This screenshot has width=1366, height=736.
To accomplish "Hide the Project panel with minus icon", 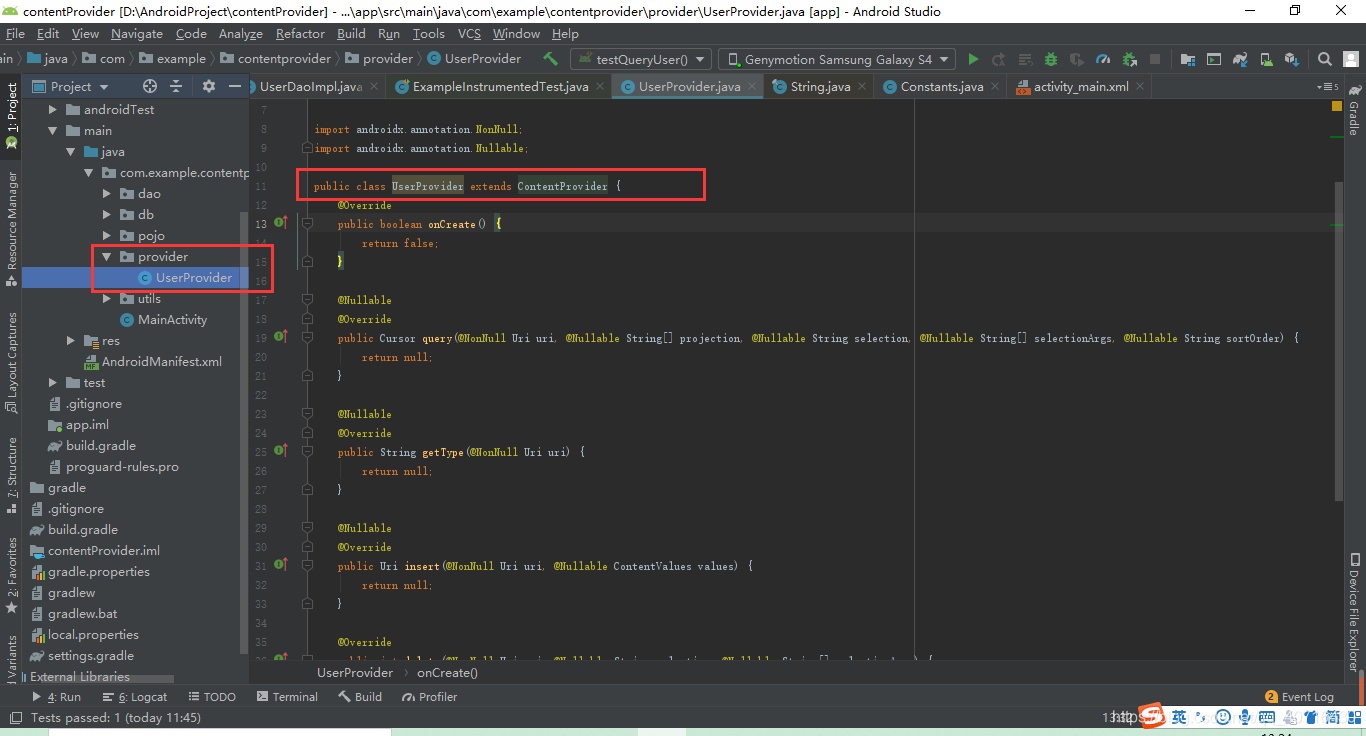I will pos(235,86).
